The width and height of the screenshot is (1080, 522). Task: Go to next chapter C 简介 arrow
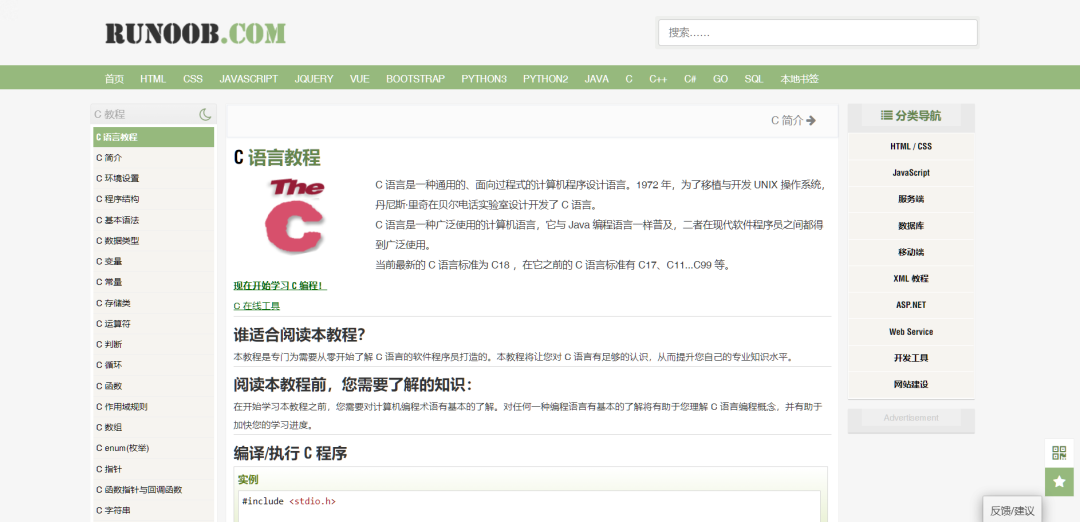(x=793, y=120)
